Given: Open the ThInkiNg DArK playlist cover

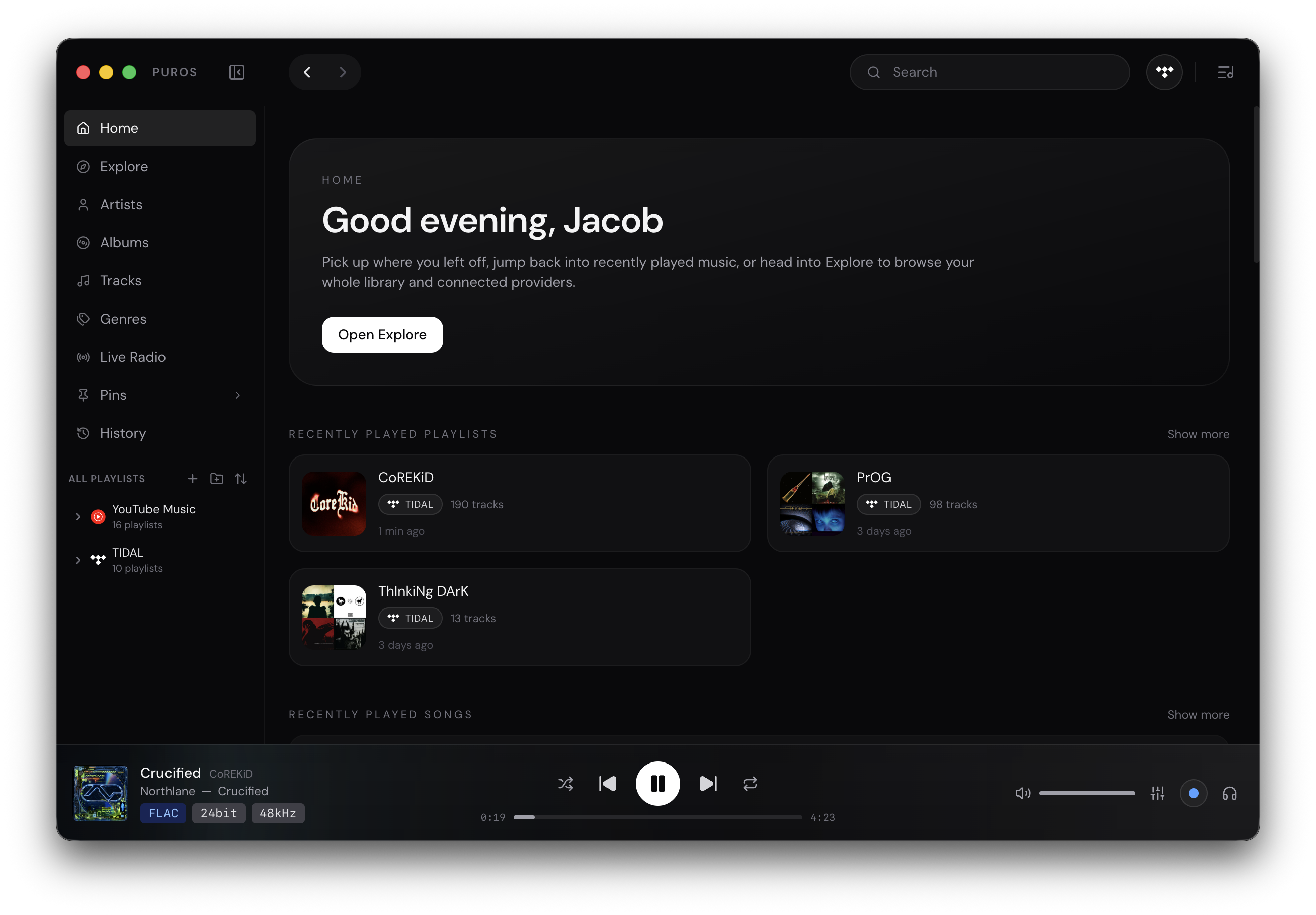Looking at the screenshot, I should pyautogui.click(x=334, y=618).
